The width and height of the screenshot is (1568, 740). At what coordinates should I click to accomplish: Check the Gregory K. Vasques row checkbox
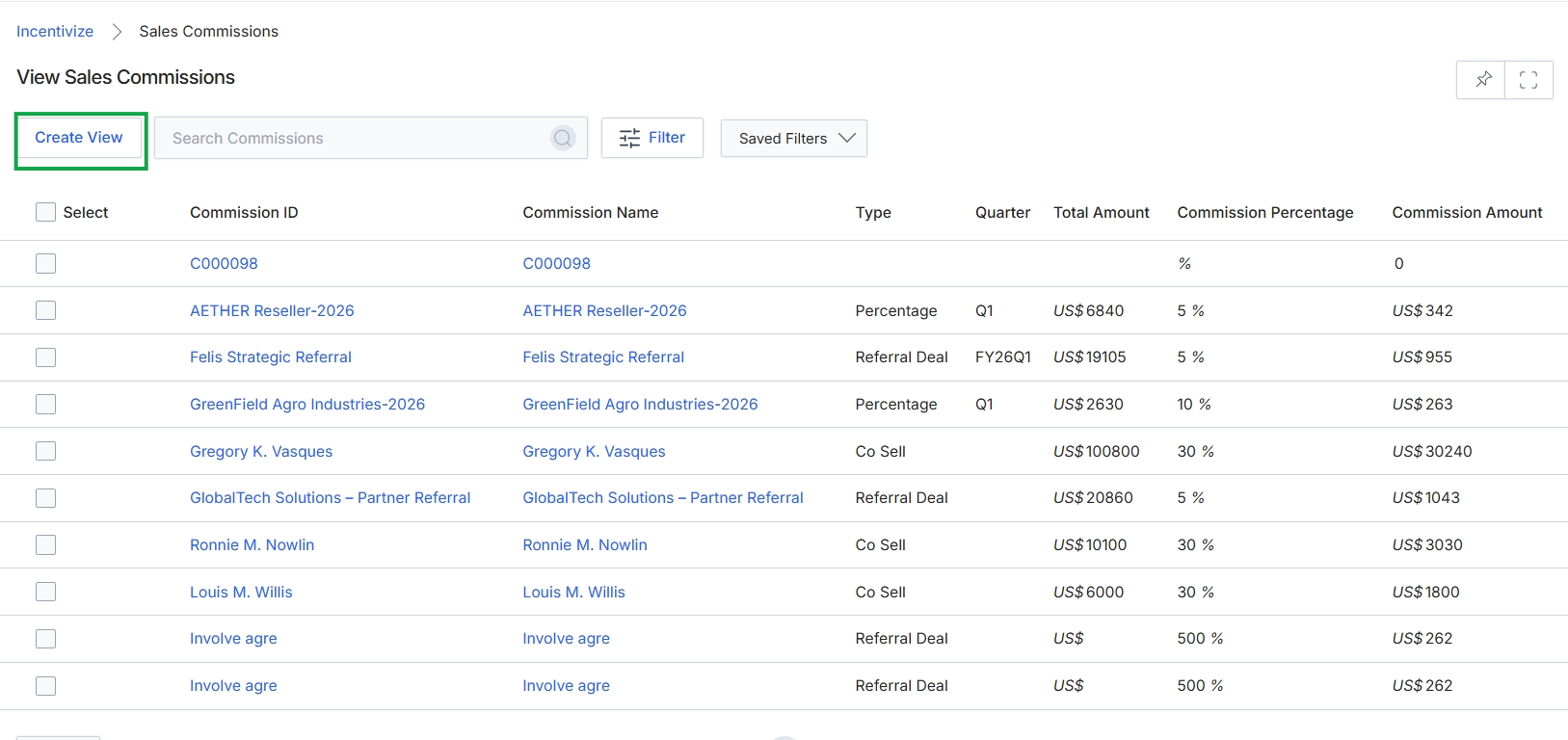[x=45, y=451]
